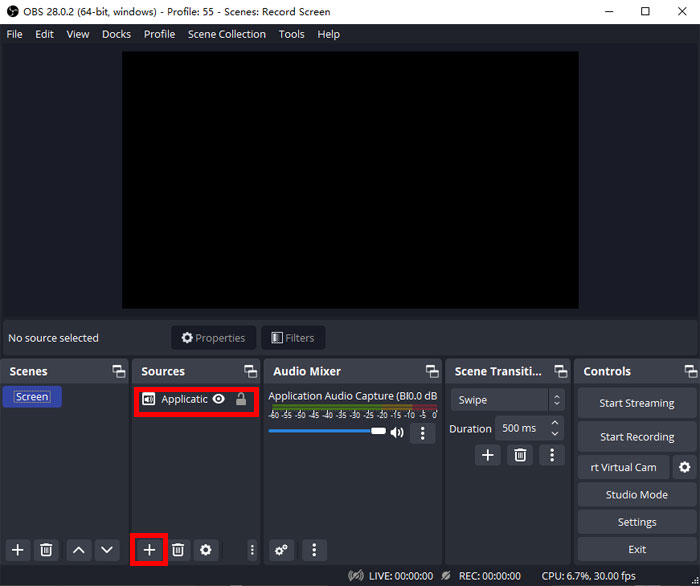Viewport: 700px width, 586px height.
Task: Open Application Audio Capture track options menu
Action: [x=422, y=433]
